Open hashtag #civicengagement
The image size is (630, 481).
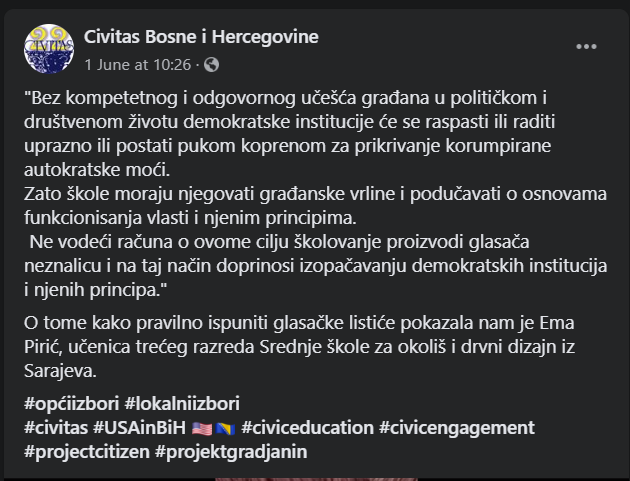pos(457,428)
